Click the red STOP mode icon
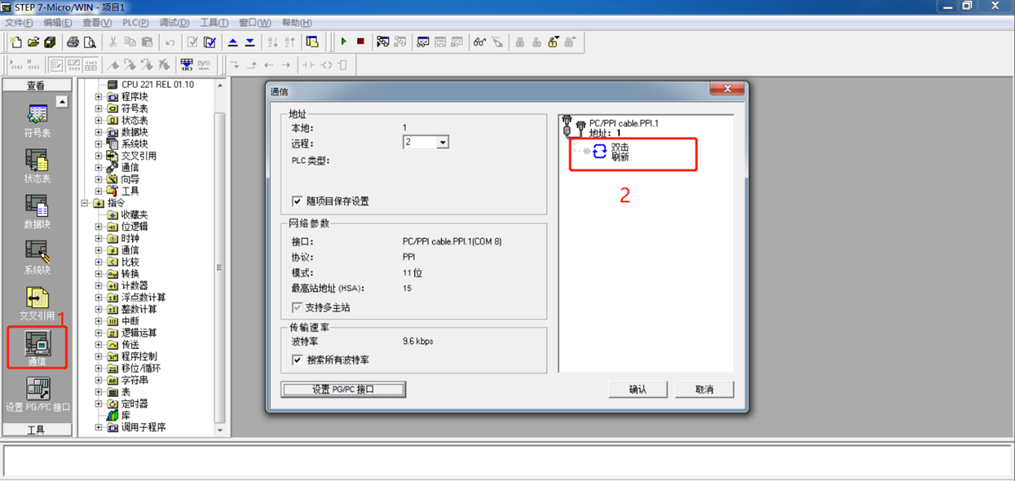1015x481 pixels. [x=361, y=41]
